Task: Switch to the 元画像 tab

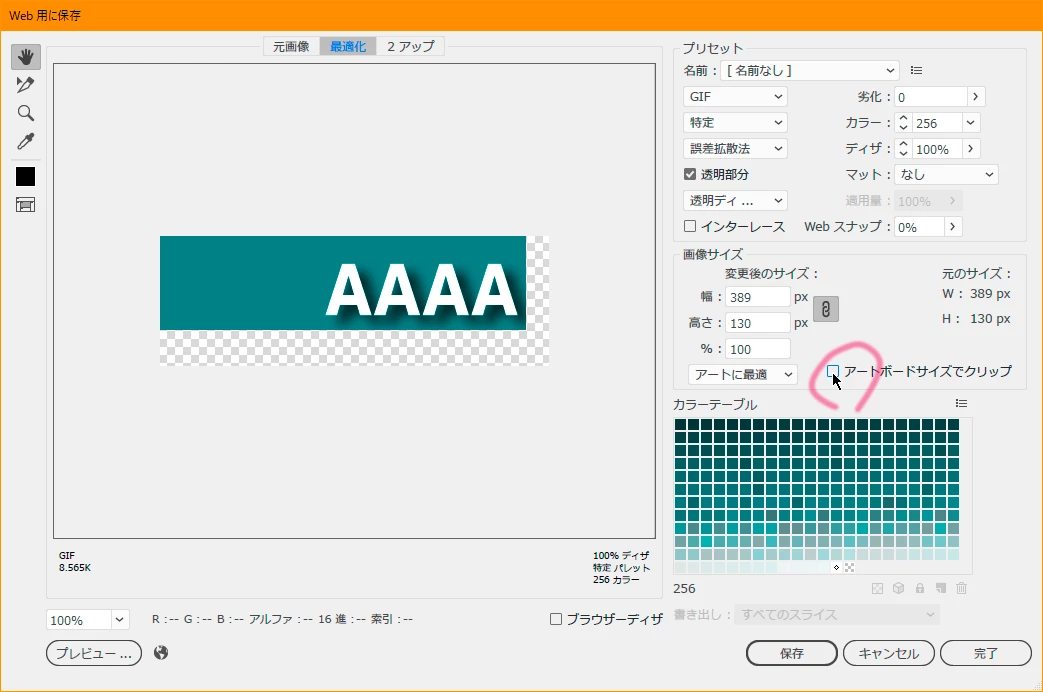Action: point(291,46)
